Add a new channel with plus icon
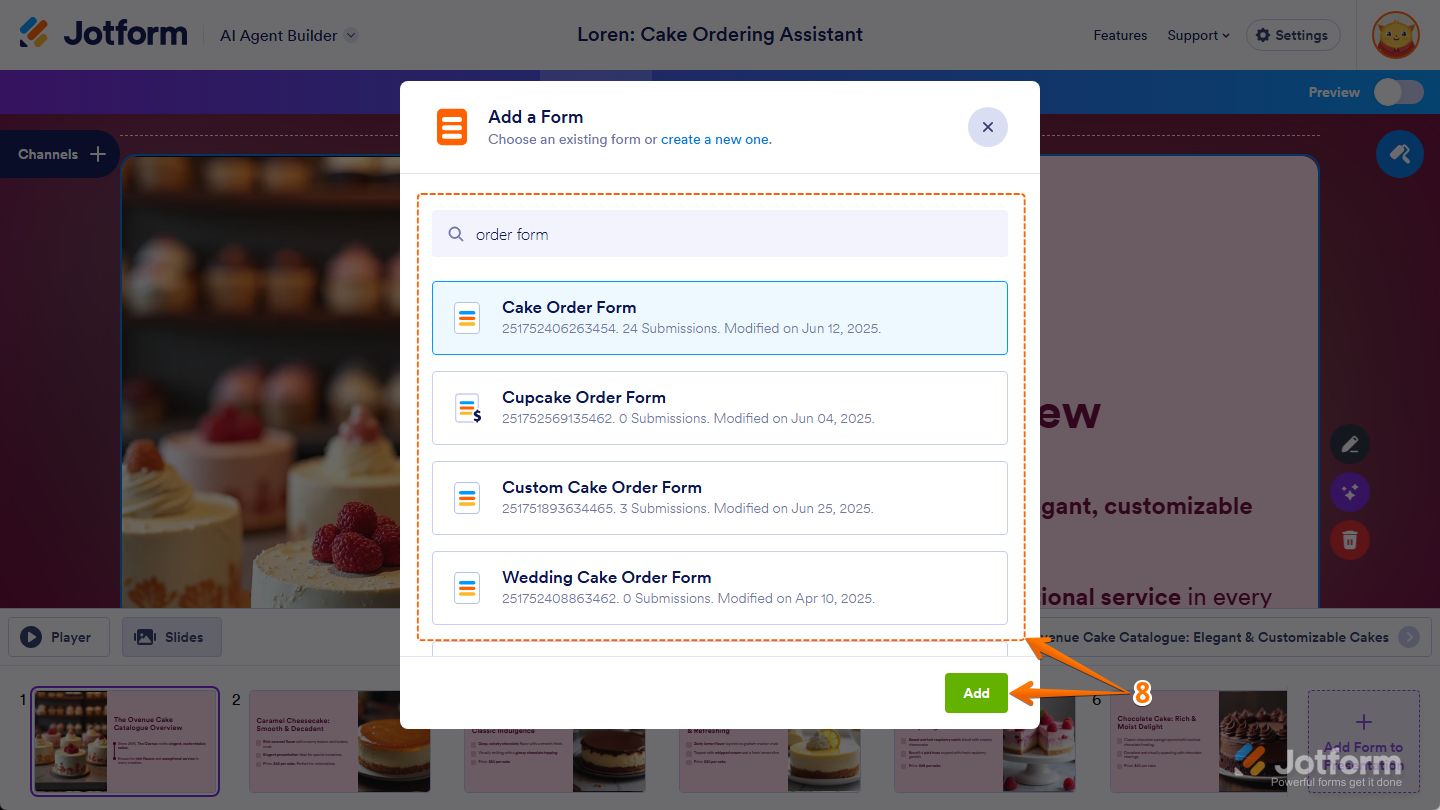The width and height of the screenshot is (1440, 810). tap(98, 154)
